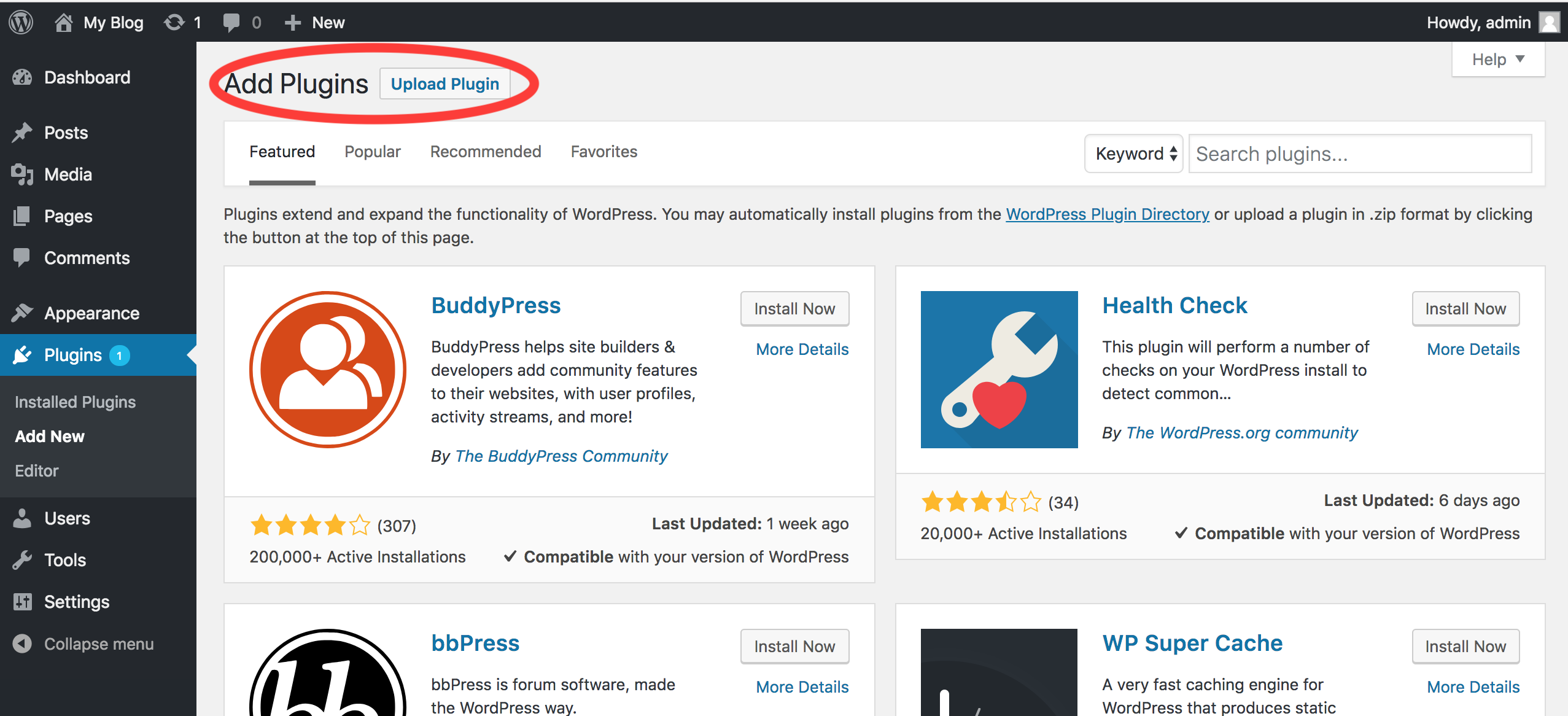Visit site via home icon
The image size is (1568, 716).
pos(63,23)
